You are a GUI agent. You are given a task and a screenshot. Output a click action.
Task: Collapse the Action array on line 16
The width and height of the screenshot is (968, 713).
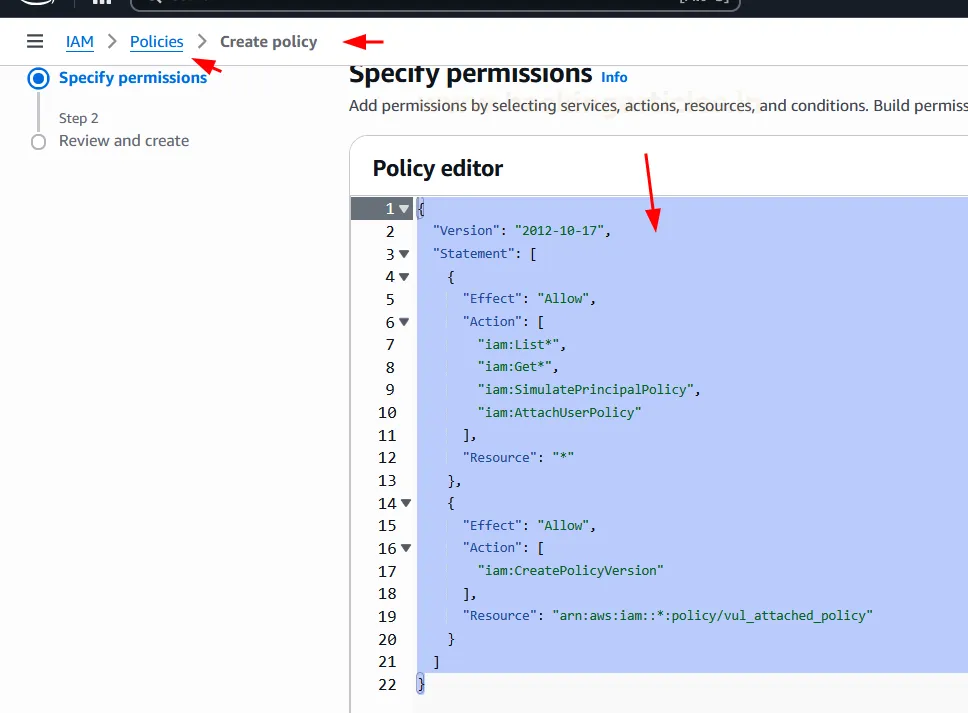(x=404, y=548)
